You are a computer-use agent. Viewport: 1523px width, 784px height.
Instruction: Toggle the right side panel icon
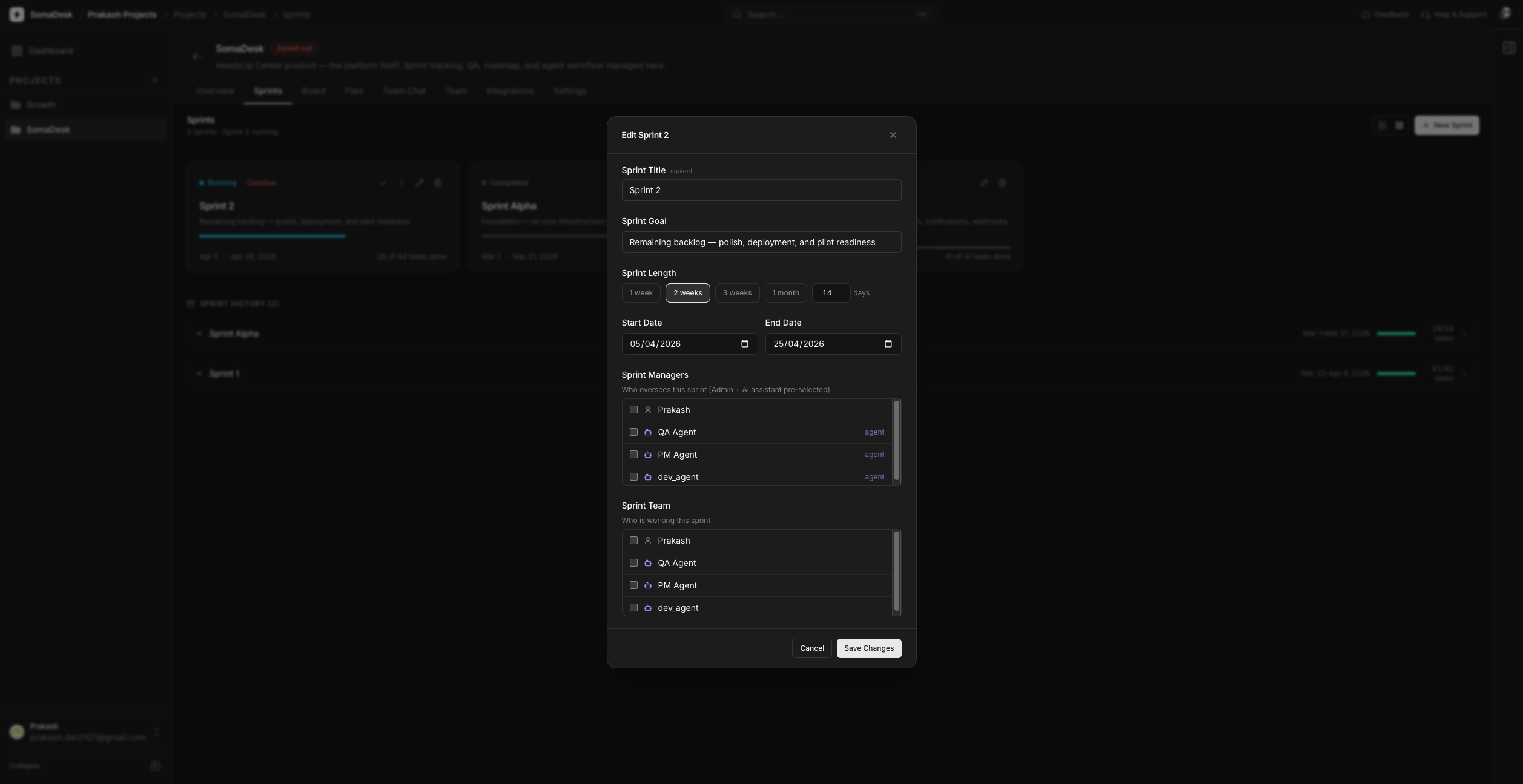tap(1508, 48)
